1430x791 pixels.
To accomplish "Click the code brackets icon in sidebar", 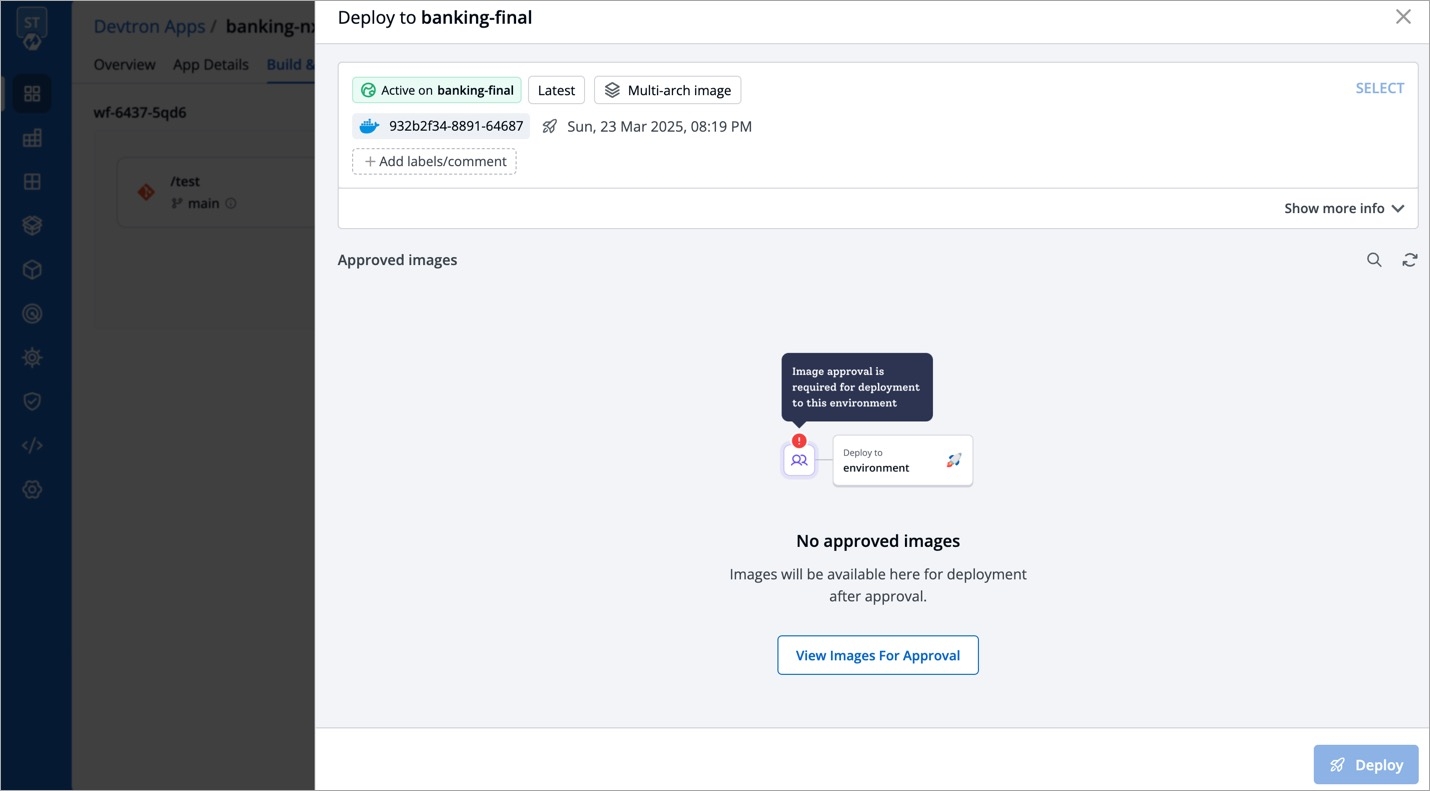I will click(x=32, y=445).
